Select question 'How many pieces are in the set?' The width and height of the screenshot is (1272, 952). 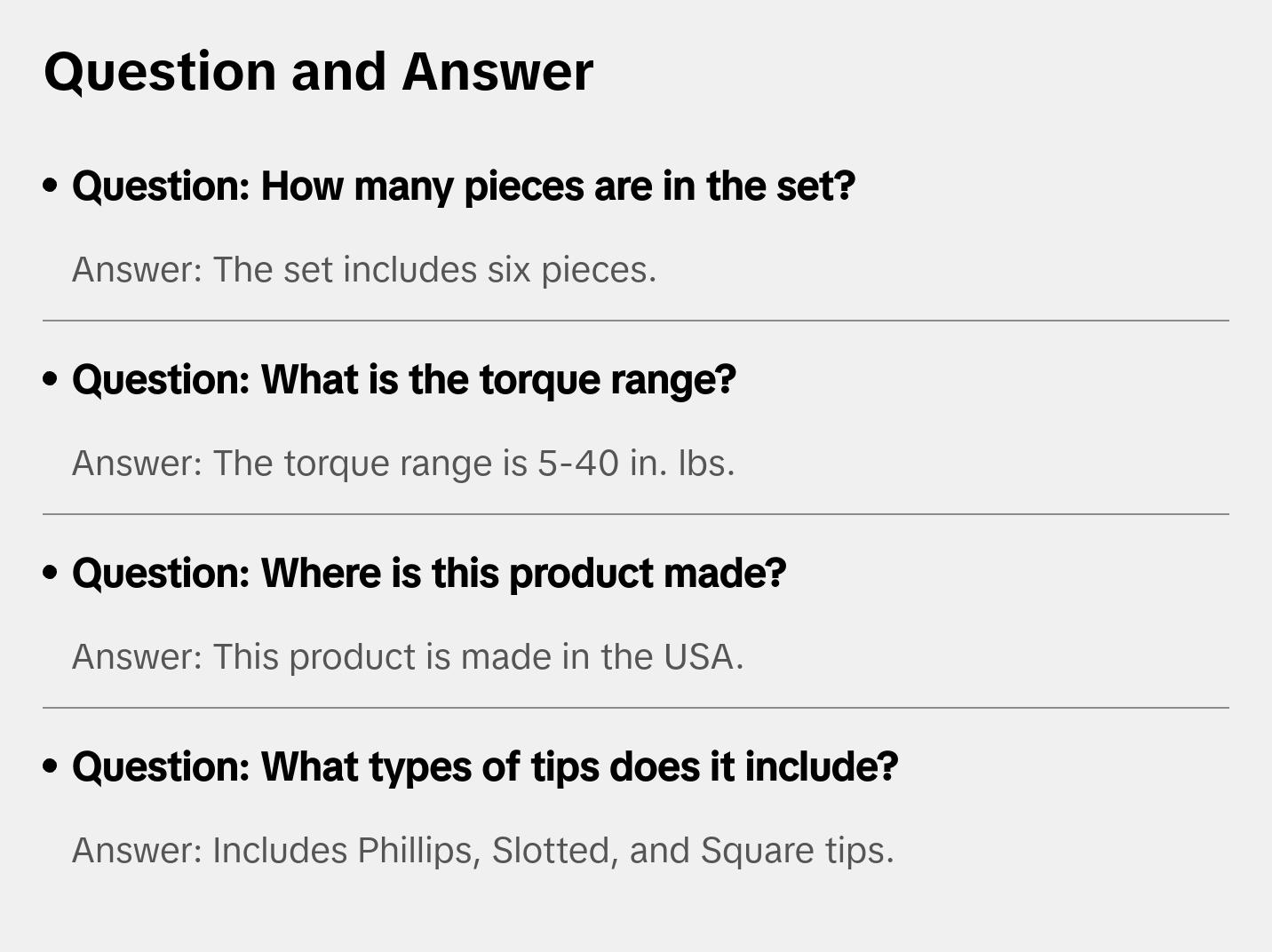(x=463, y=186)
